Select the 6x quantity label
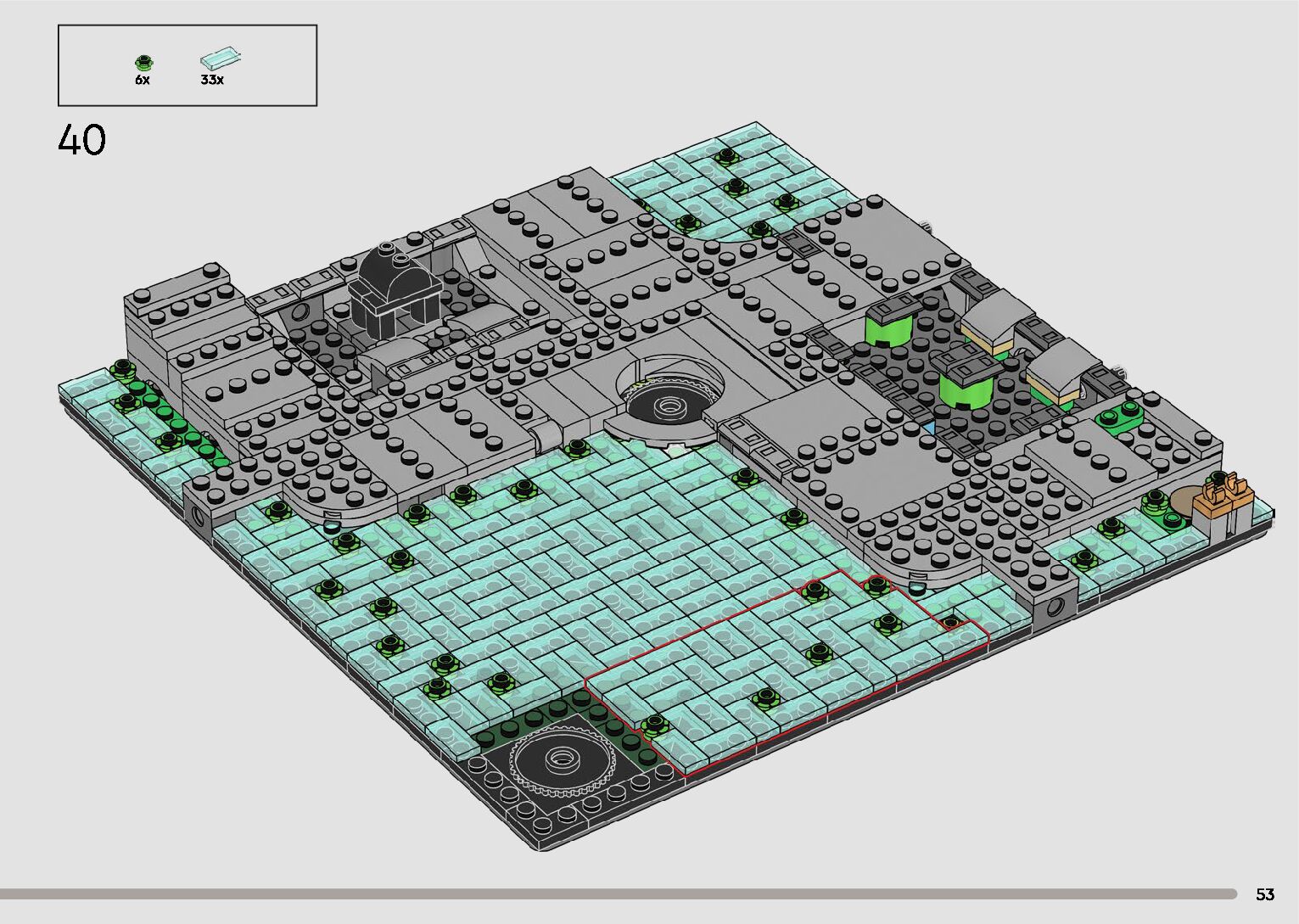 pos(142,80)
